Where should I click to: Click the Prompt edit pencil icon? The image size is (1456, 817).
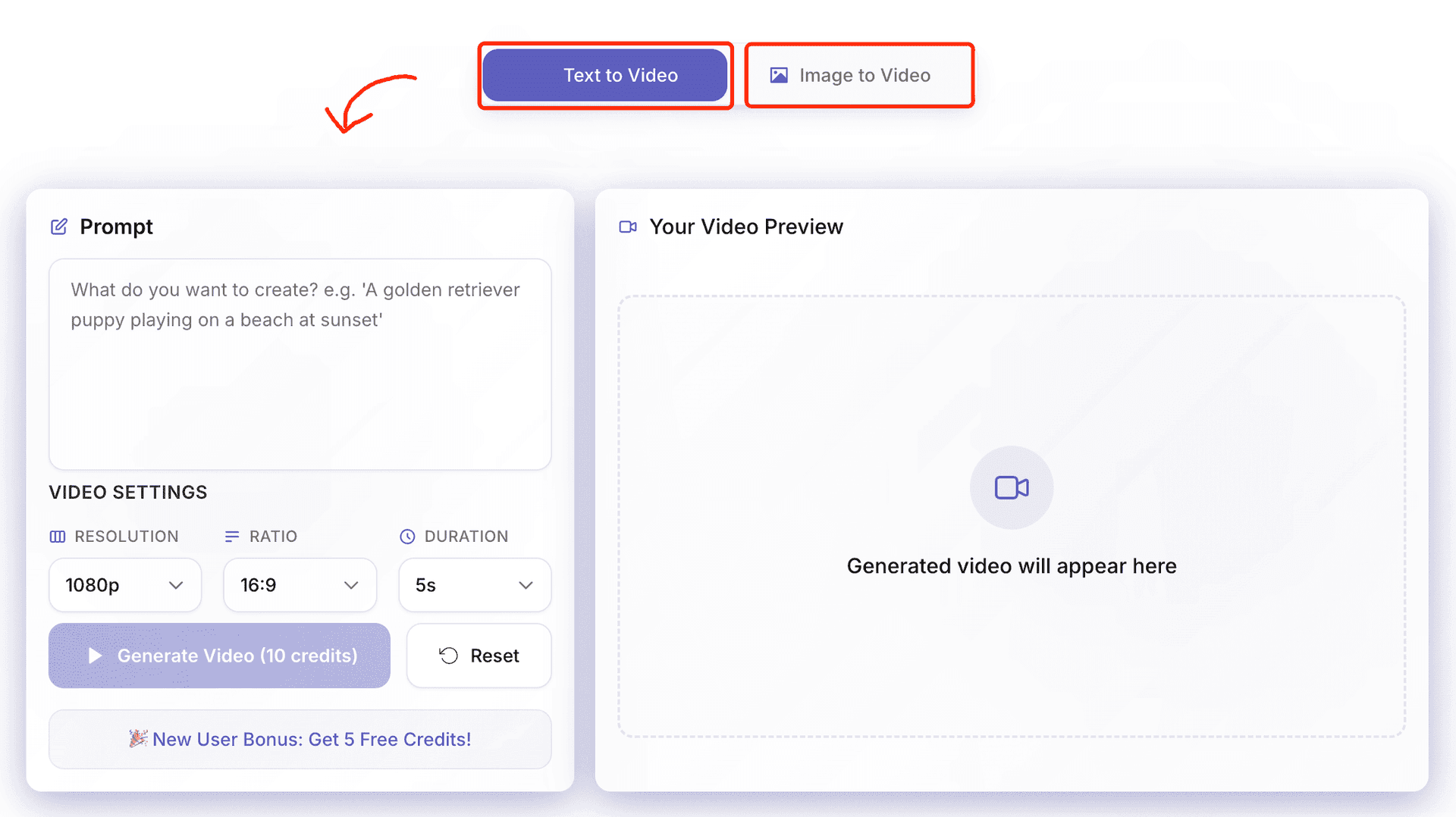click(x=59, y=227)
